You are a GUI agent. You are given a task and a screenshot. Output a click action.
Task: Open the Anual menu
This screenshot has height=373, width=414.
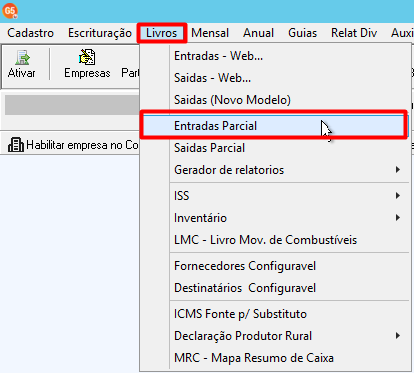(258, 33)
